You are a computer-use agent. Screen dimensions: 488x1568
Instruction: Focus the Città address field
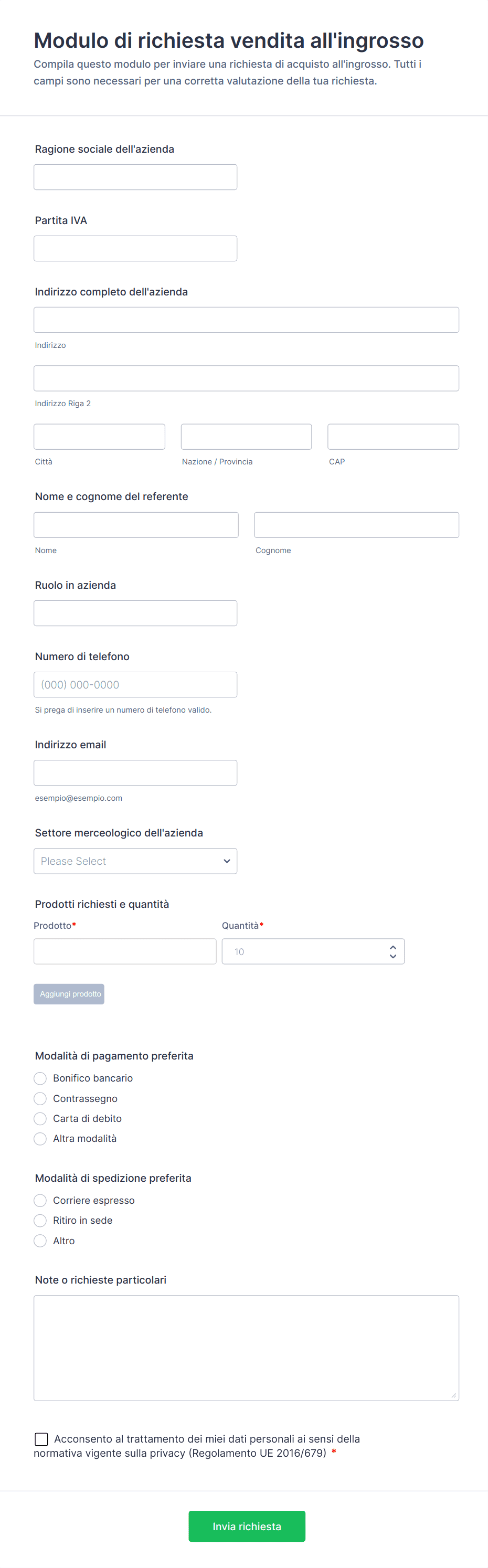pos(99,437)
